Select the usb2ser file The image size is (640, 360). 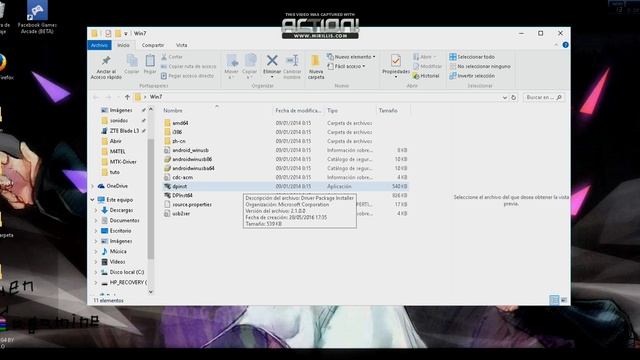coord(181,213)
